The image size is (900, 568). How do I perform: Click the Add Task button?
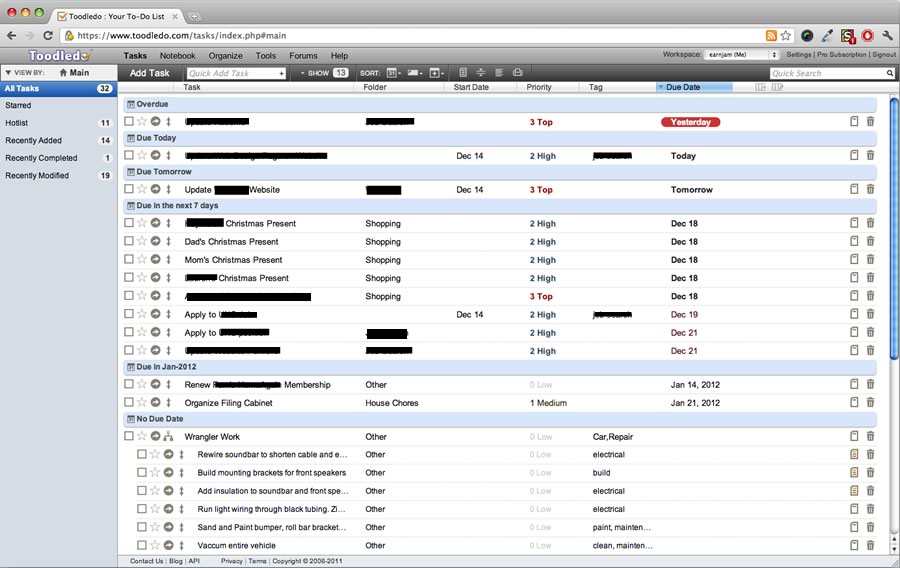pos(150,73)
